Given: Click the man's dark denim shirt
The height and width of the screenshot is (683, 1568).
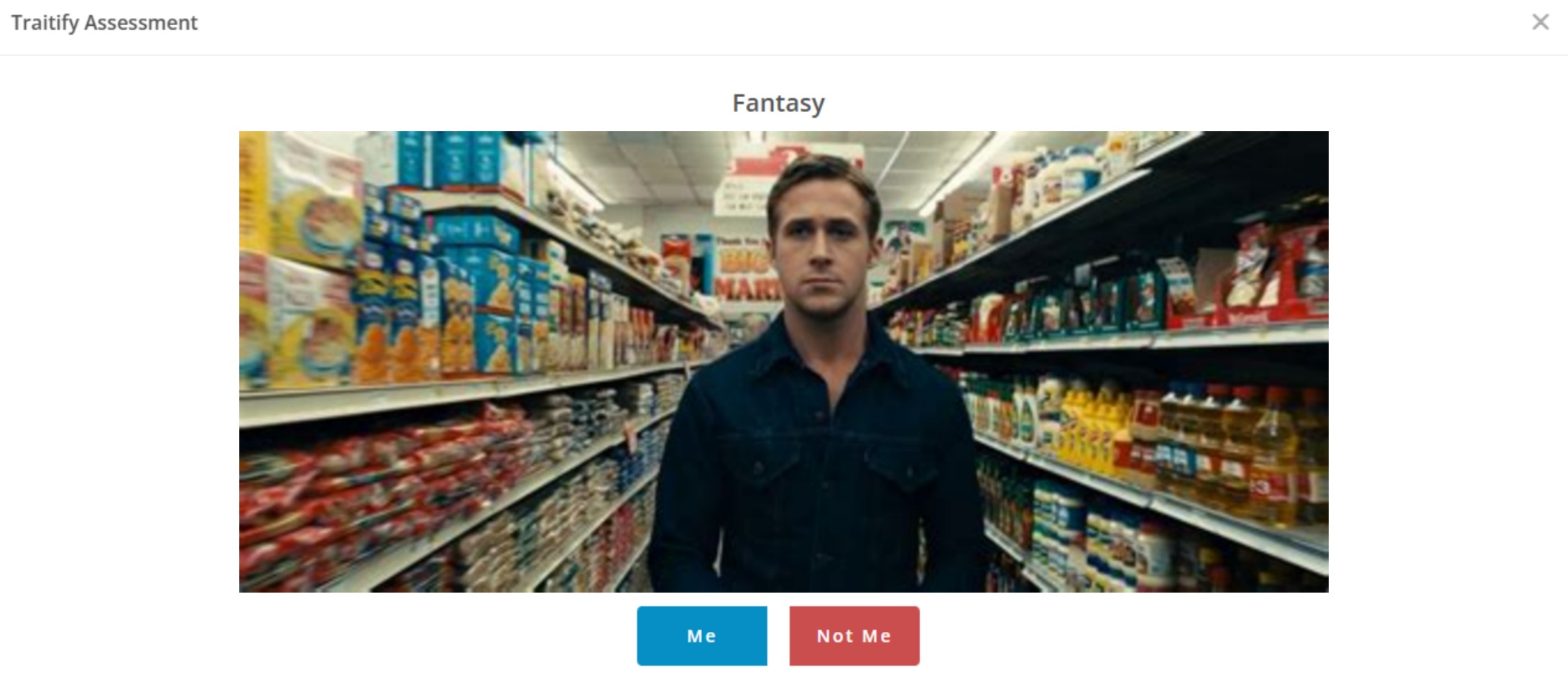Looking at the screenshot, I should pyautogui.click(x=816, y=460).
